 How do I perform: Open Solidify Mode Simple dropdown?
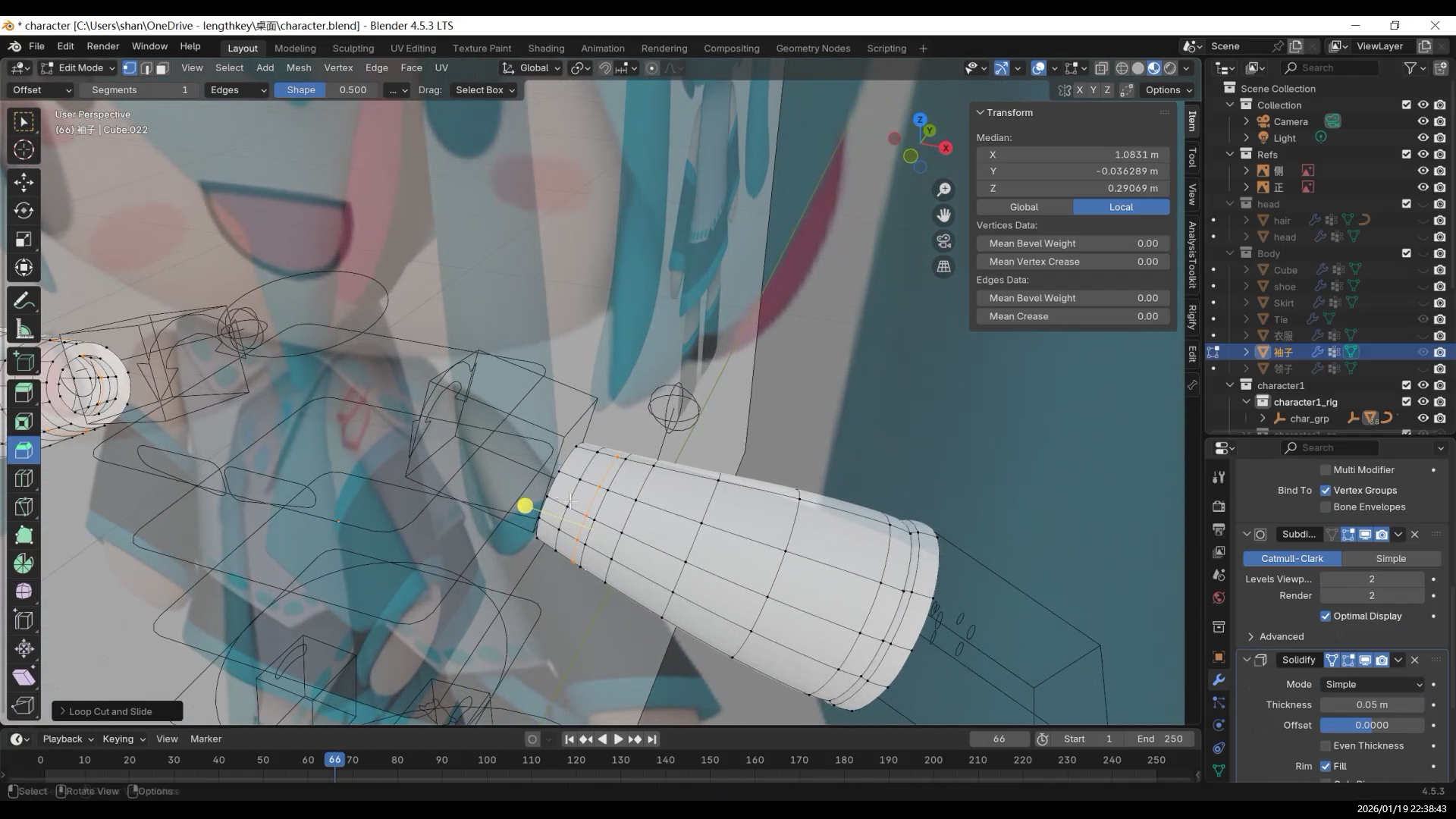[1372, 685]
